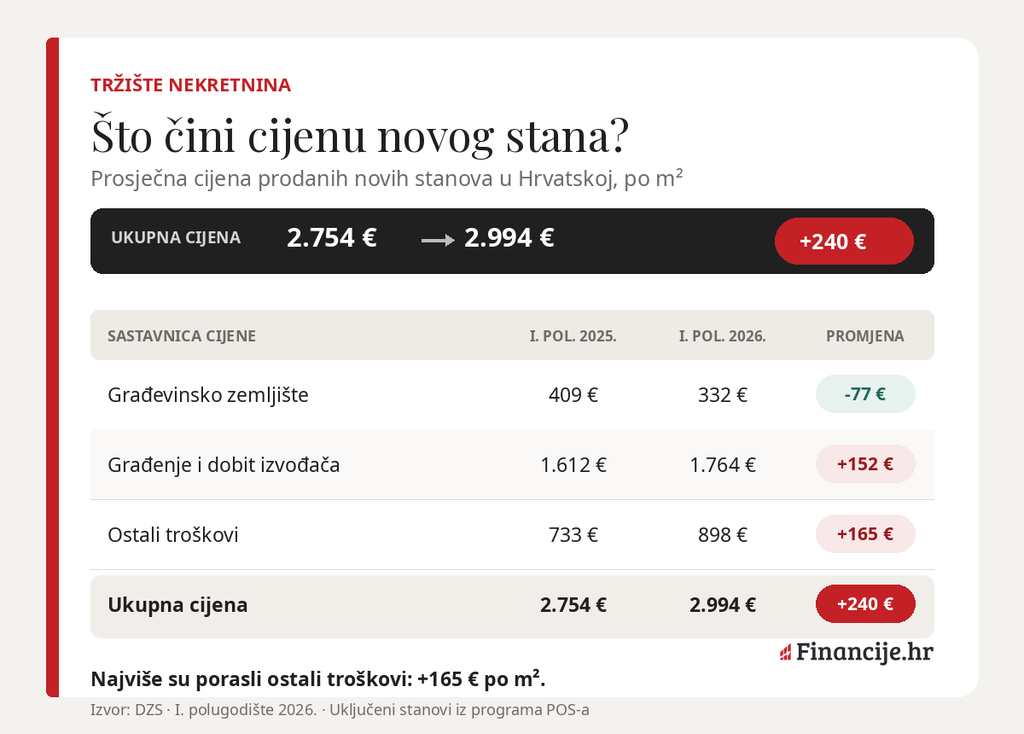Select the I. POL. 2025. column header
Viewport: 1024px width, 734px height.
(x=573, y=336)
